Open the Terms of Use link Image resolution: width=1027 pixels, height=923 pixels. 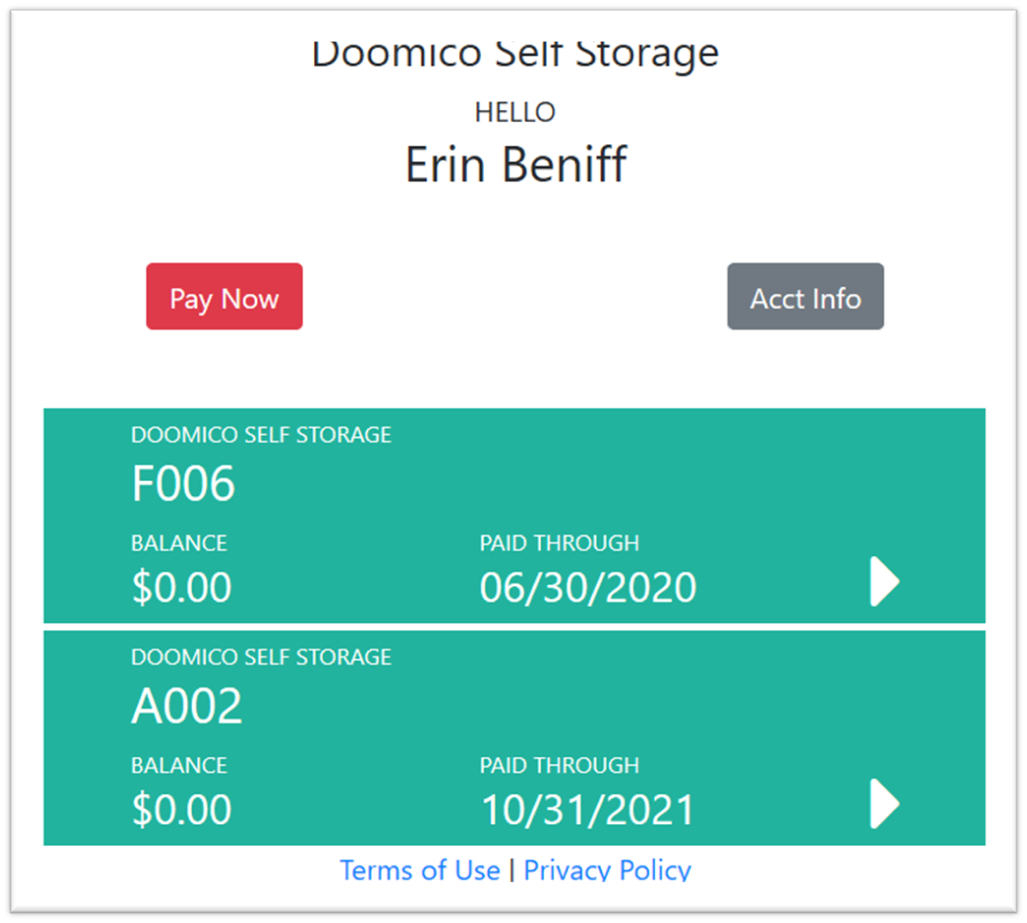[x=419, y=870]
